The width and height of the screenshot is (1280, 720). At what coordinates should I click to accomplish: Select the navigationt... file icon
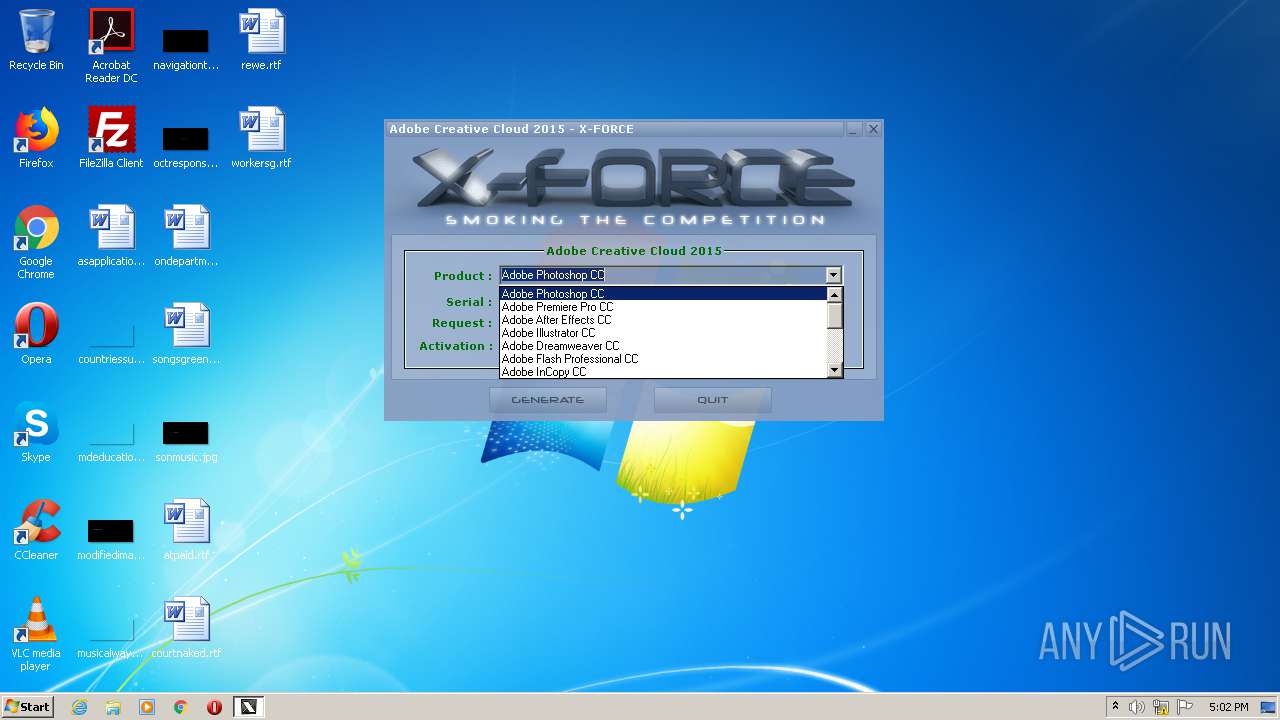(x=186, y=51)
